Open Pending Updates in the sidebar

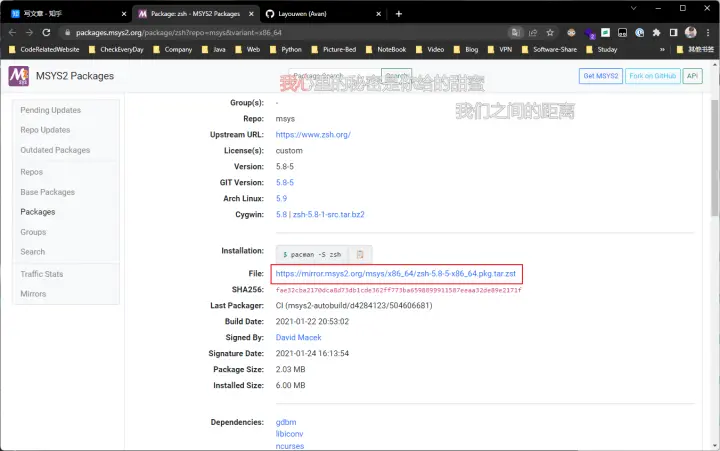(x=51, y=110)
